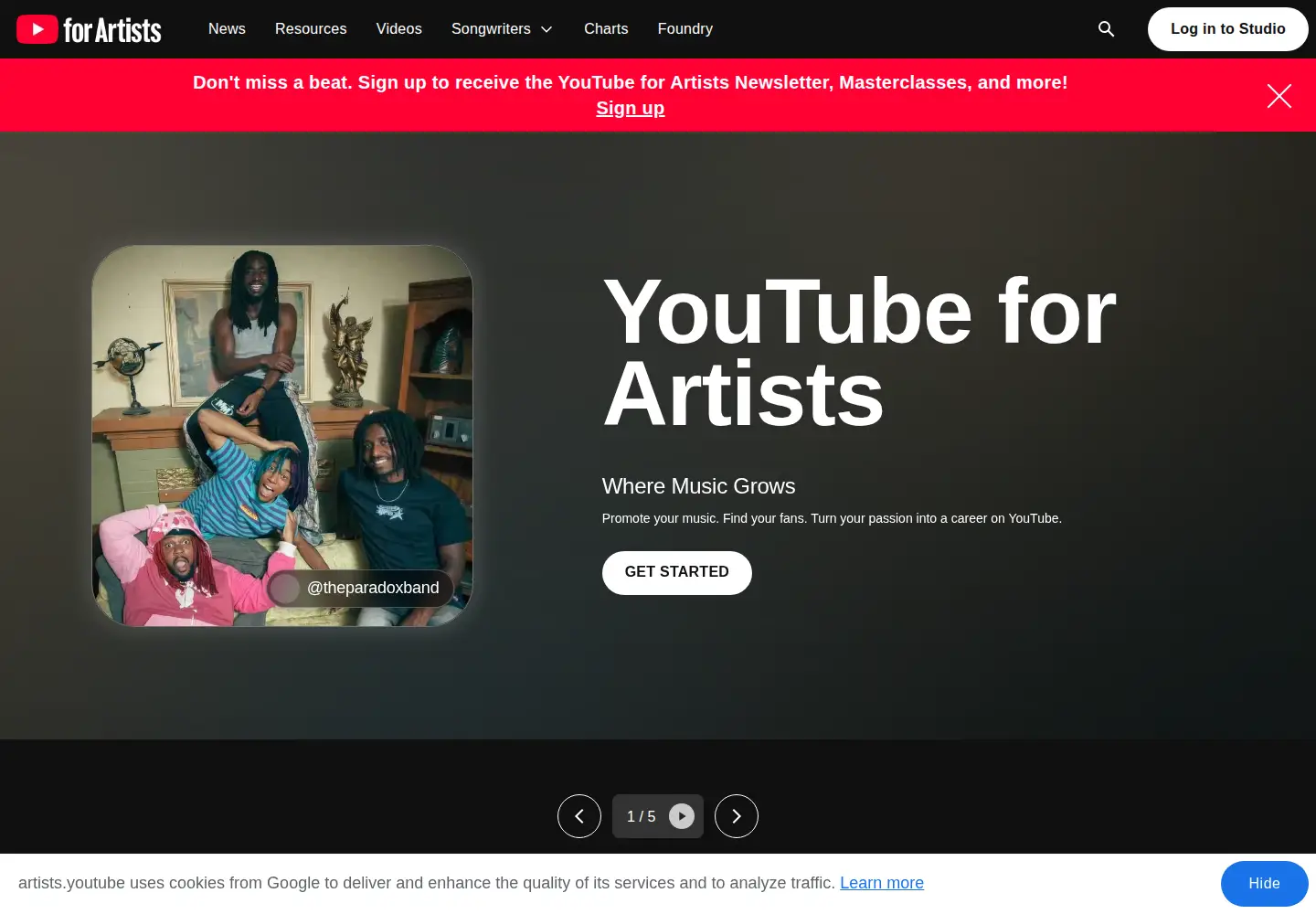1316x914 pixels.
Task: Click the @theparadoxband channel tag
Action: click(x=360, y=588)
